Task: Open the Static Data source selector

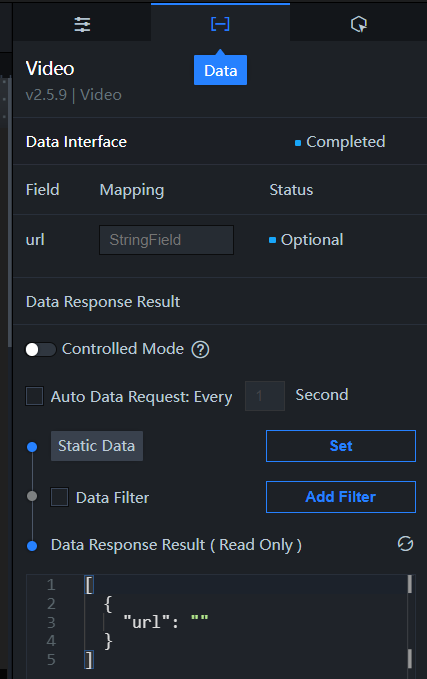Action: tap(97, 446)
